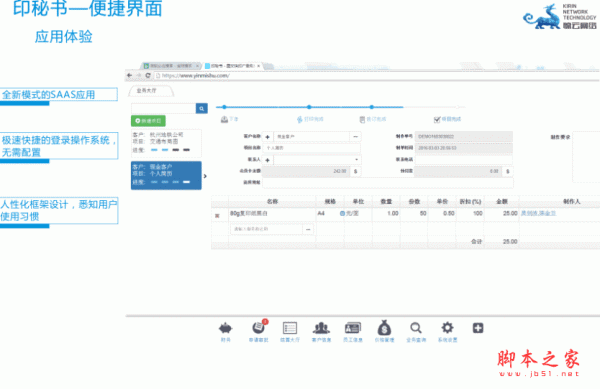Click the 折扣(%) column header
The width and height of the screenshot is (600, 389).
click(x=470, y=202)
